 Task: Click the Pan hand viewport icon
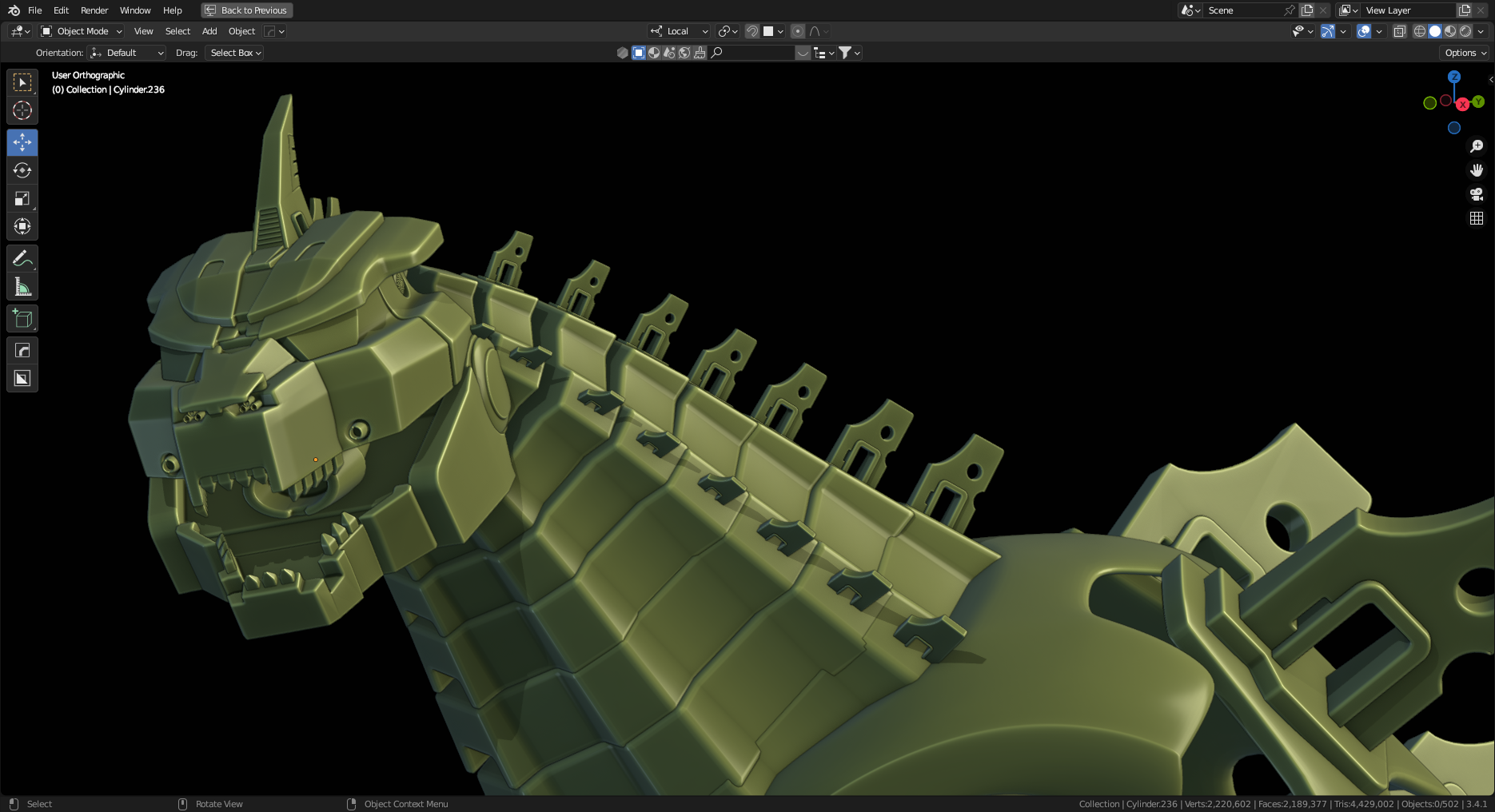[1477, 170]
